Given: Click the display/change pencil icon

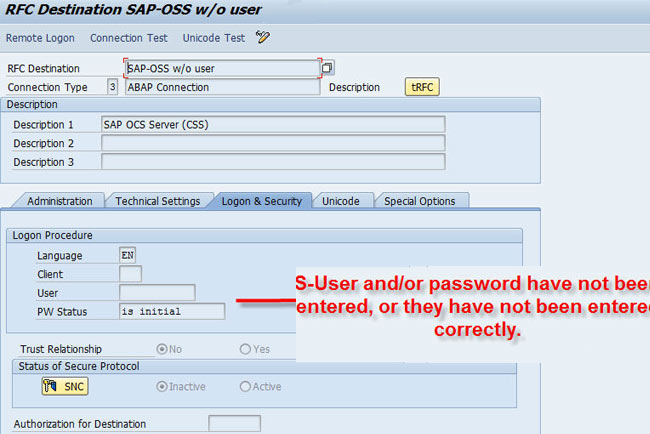Looking at the screenshot, I should [x=263, y=37].
